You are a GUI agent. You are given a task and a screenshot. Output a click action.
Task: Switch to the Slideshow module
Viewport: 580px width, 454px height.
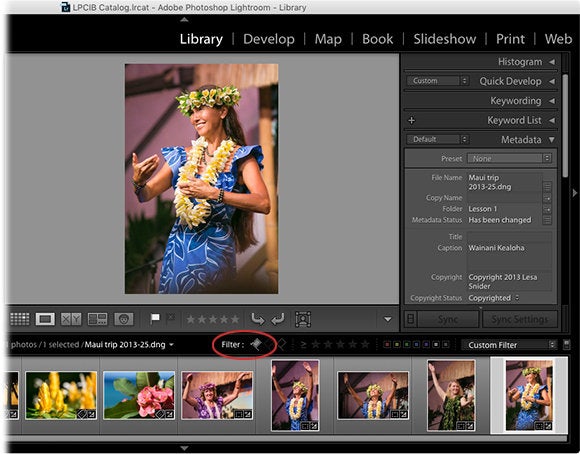pyautogui.click(x=445, y=39)
